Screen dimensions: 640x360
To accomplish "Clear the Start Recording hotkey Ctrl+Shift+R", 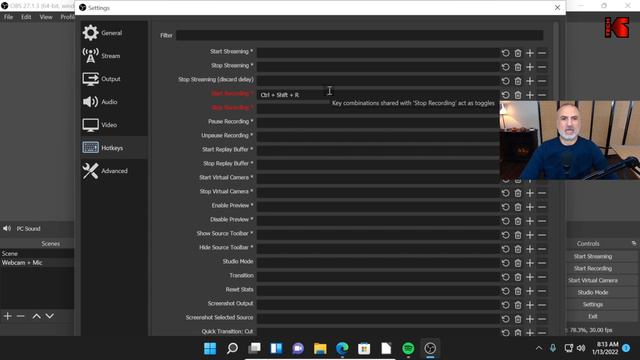I will (x=518, y=95).
